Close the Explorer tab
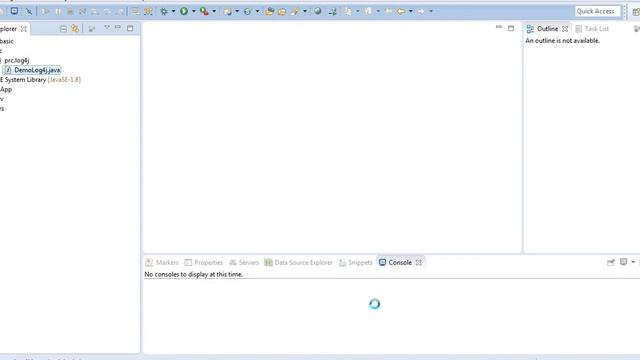This screenshot has height=360, width=640. [24, 29]
